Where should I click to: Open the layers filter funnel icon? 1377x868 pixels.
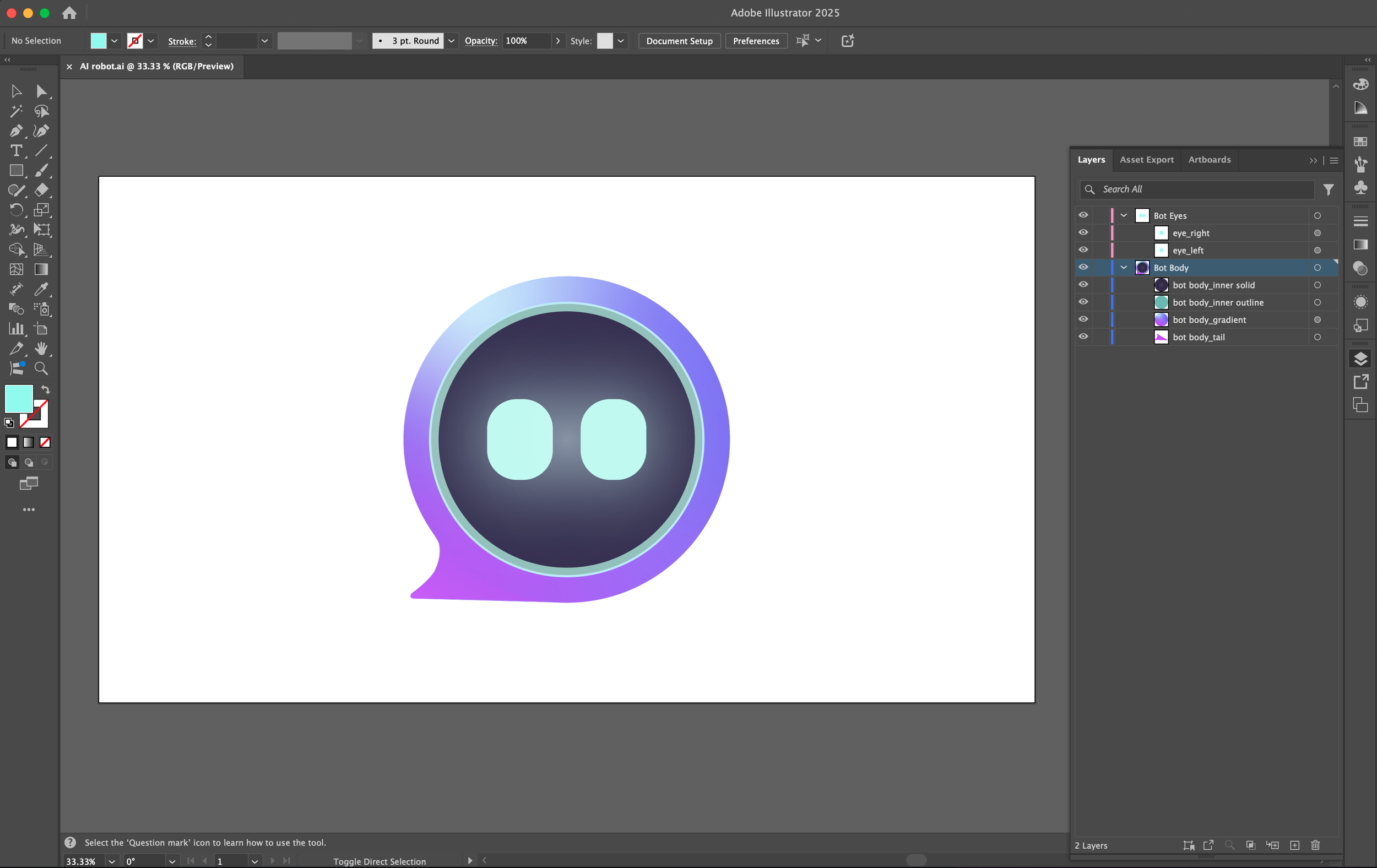pos(1329,189)
